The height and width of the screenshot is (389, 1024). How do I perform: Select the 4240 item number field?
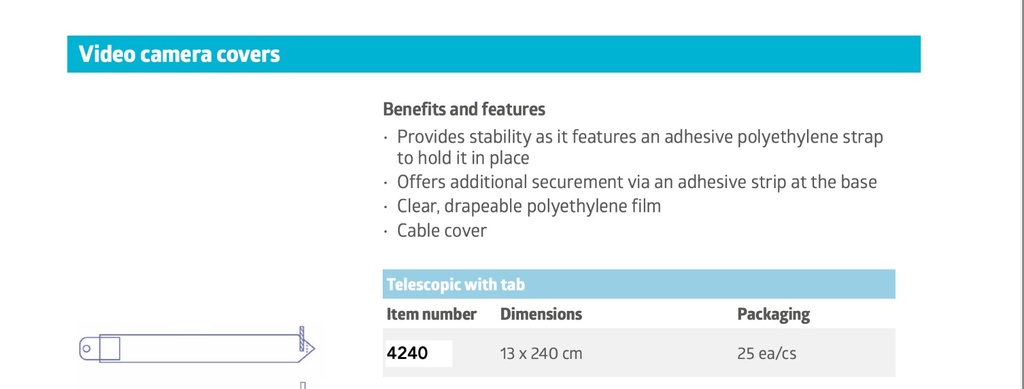point(419,353)
